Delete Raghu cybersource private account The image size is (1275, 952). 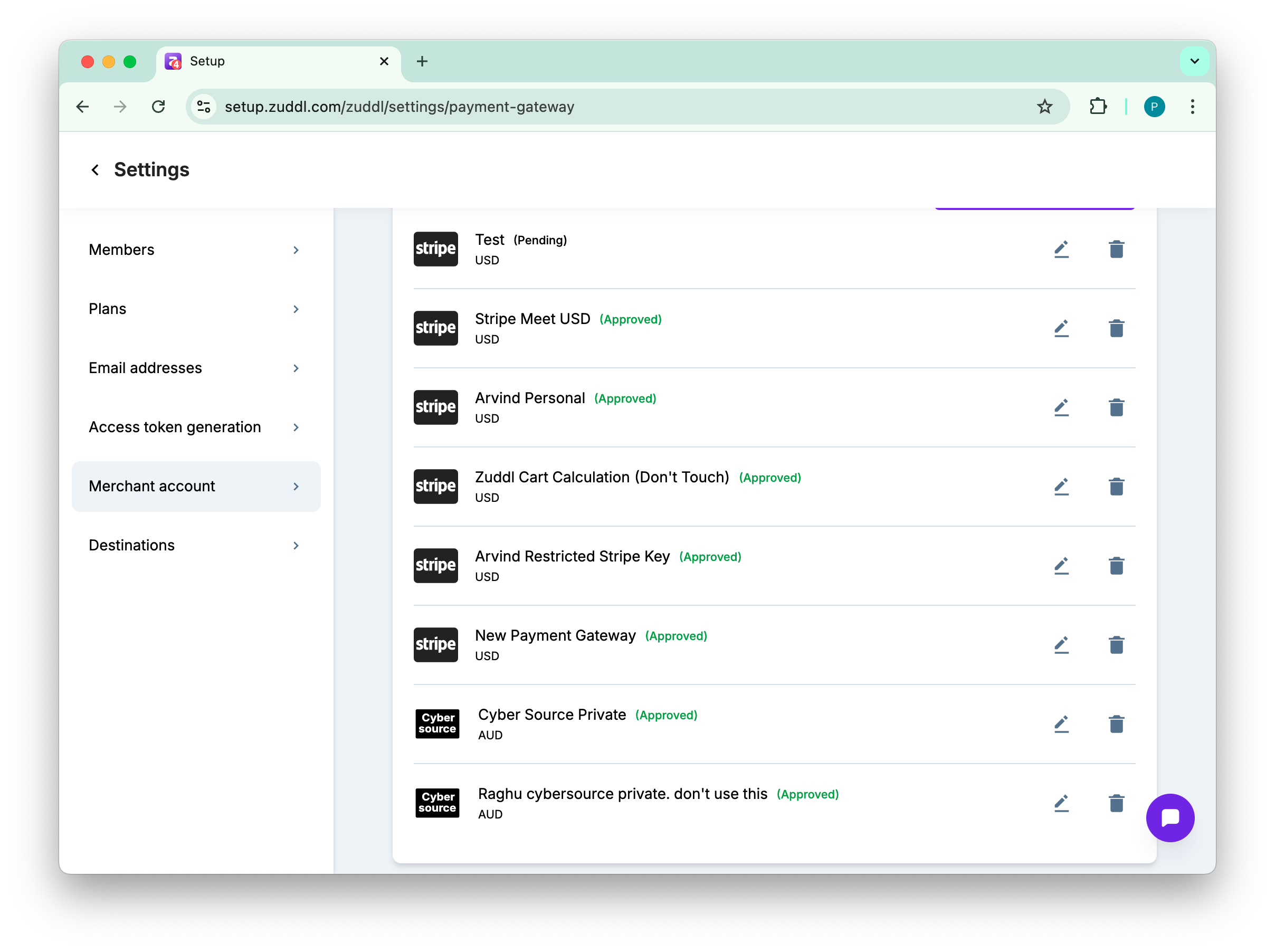(x=1116, y=803)
